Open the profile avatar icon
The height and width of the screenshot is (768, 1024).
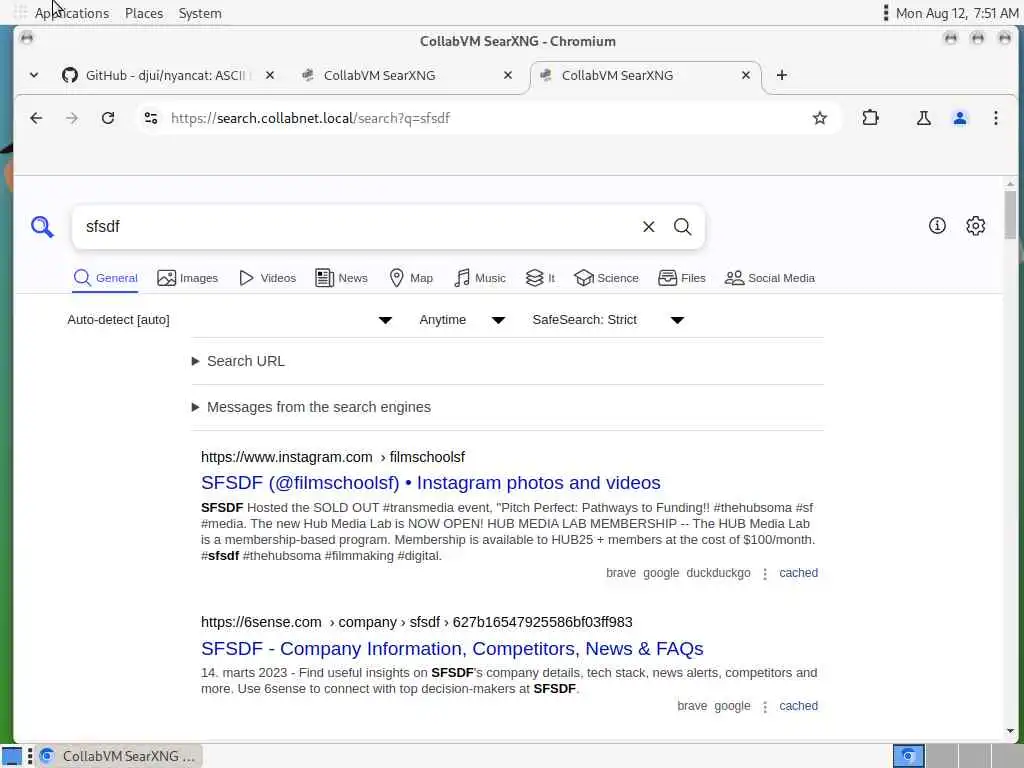(960, 118)
